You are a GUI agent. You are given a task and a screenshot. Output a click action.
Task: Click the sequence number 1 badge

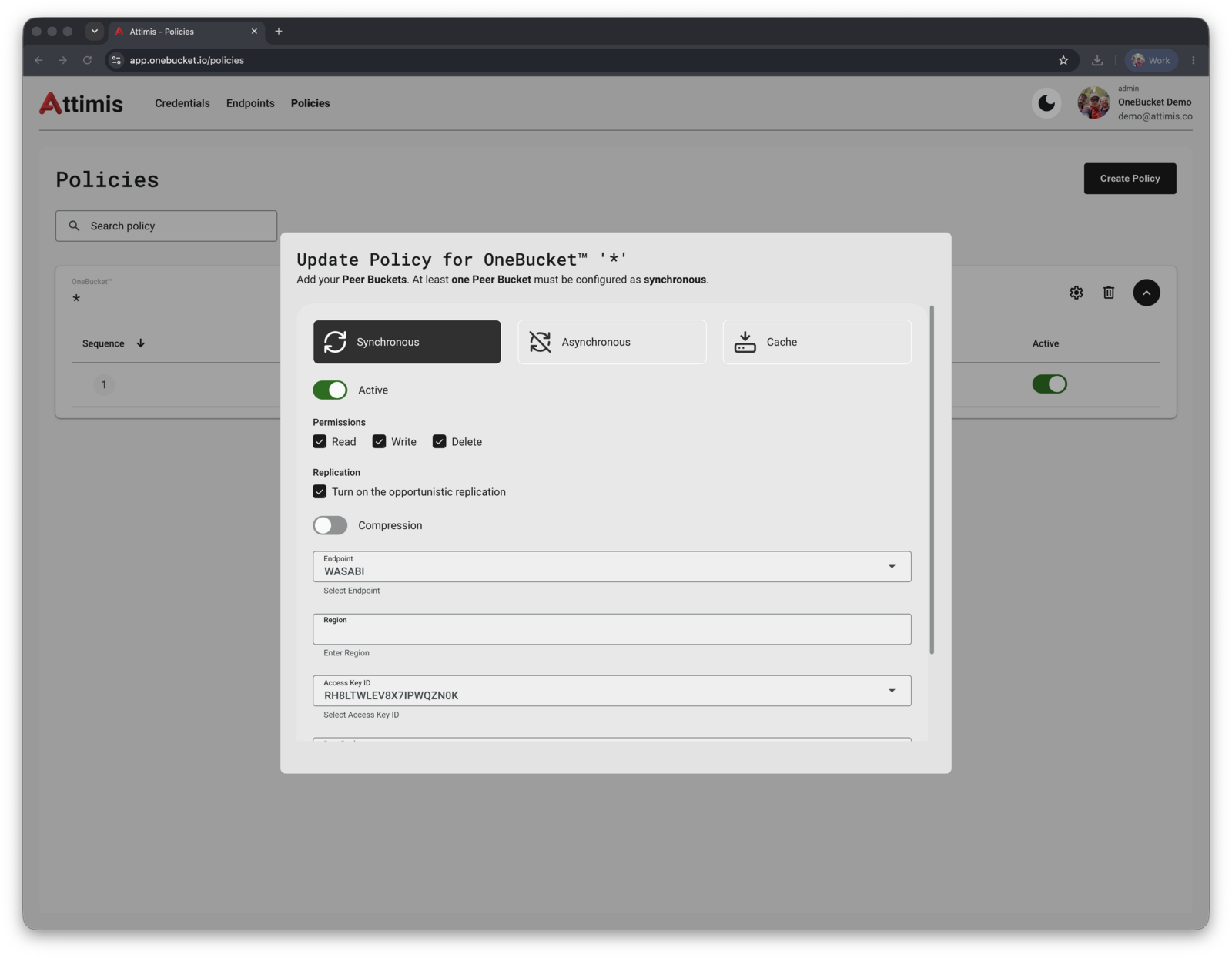click(x=104, y=384)
